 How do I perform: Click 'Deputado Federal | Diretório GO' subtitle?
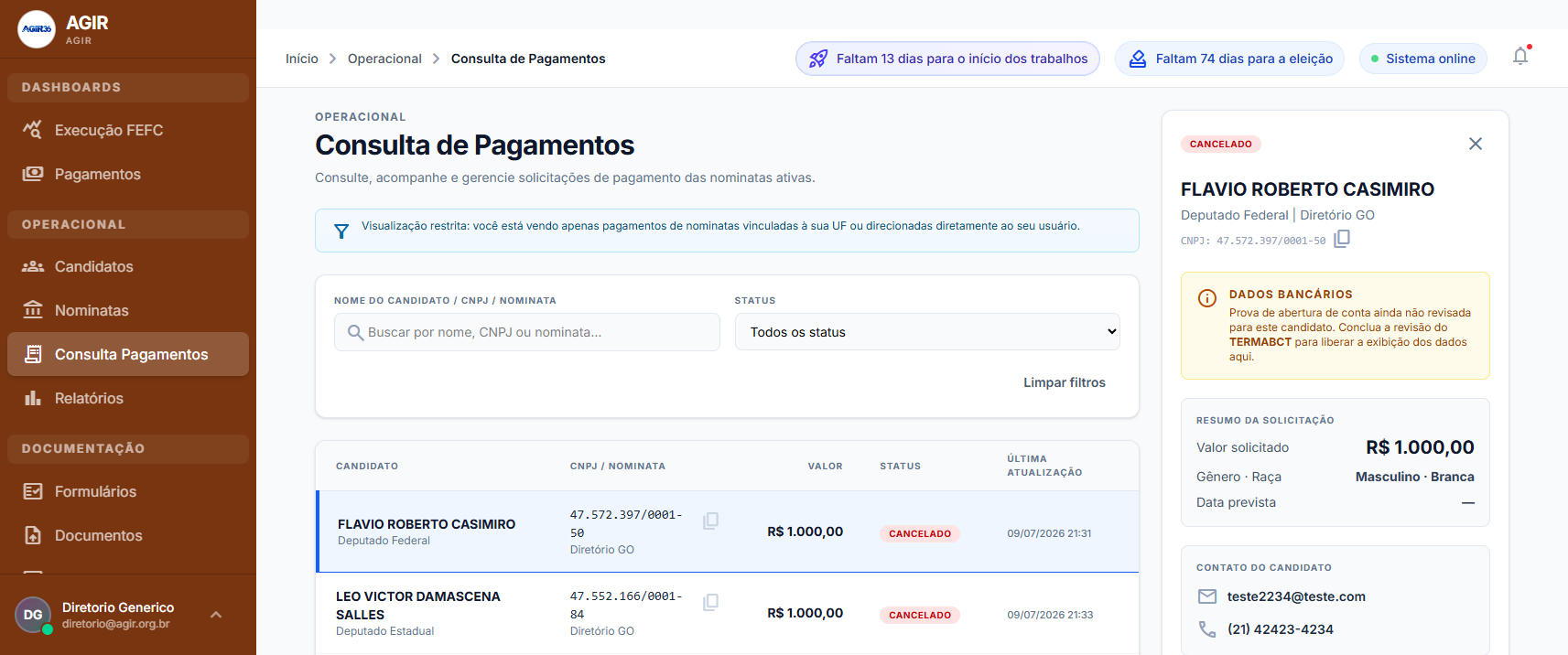(x=1278, y=215)
